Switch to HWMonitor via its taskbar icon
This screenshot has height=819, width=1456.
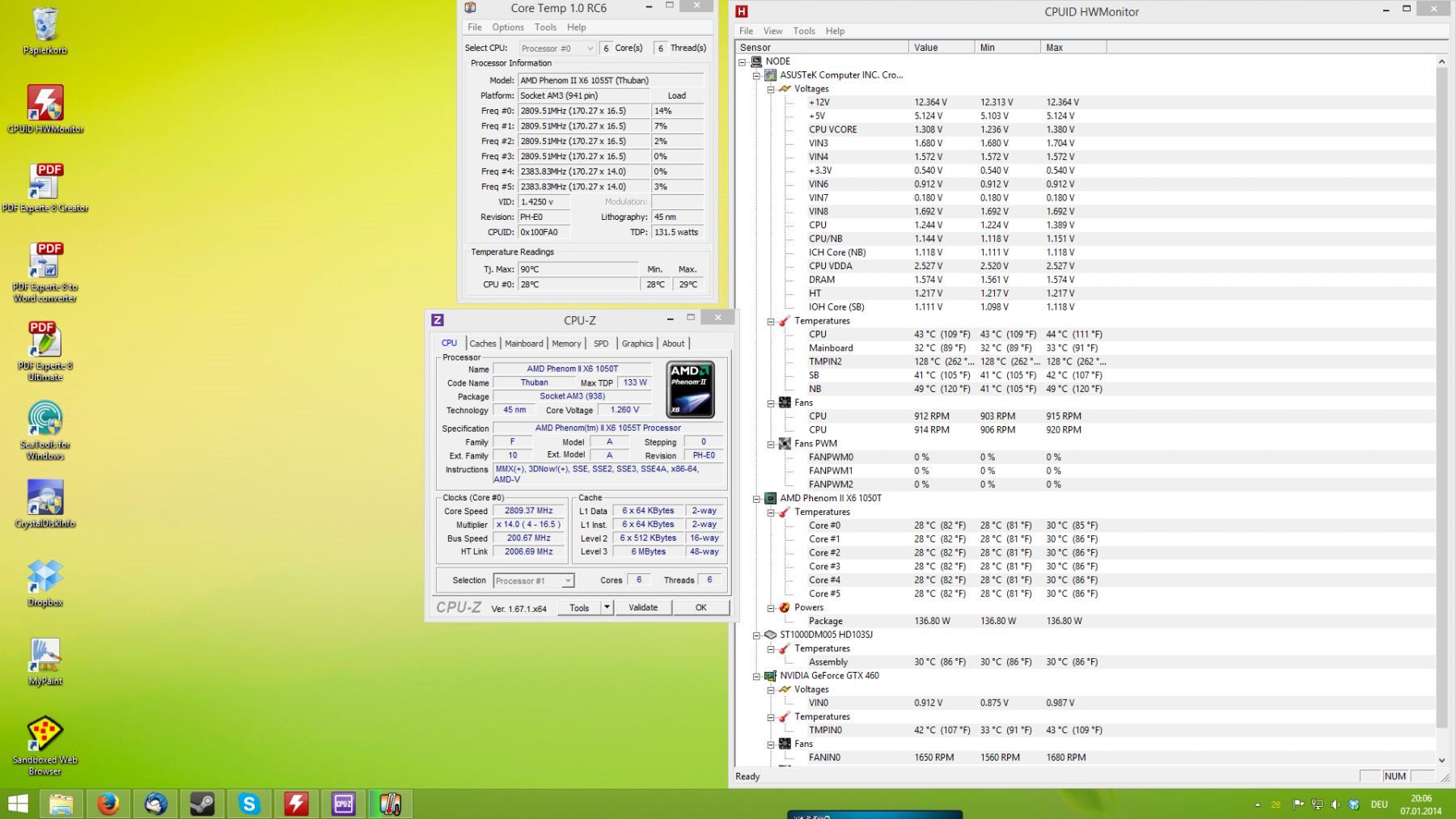click(296, 804)
